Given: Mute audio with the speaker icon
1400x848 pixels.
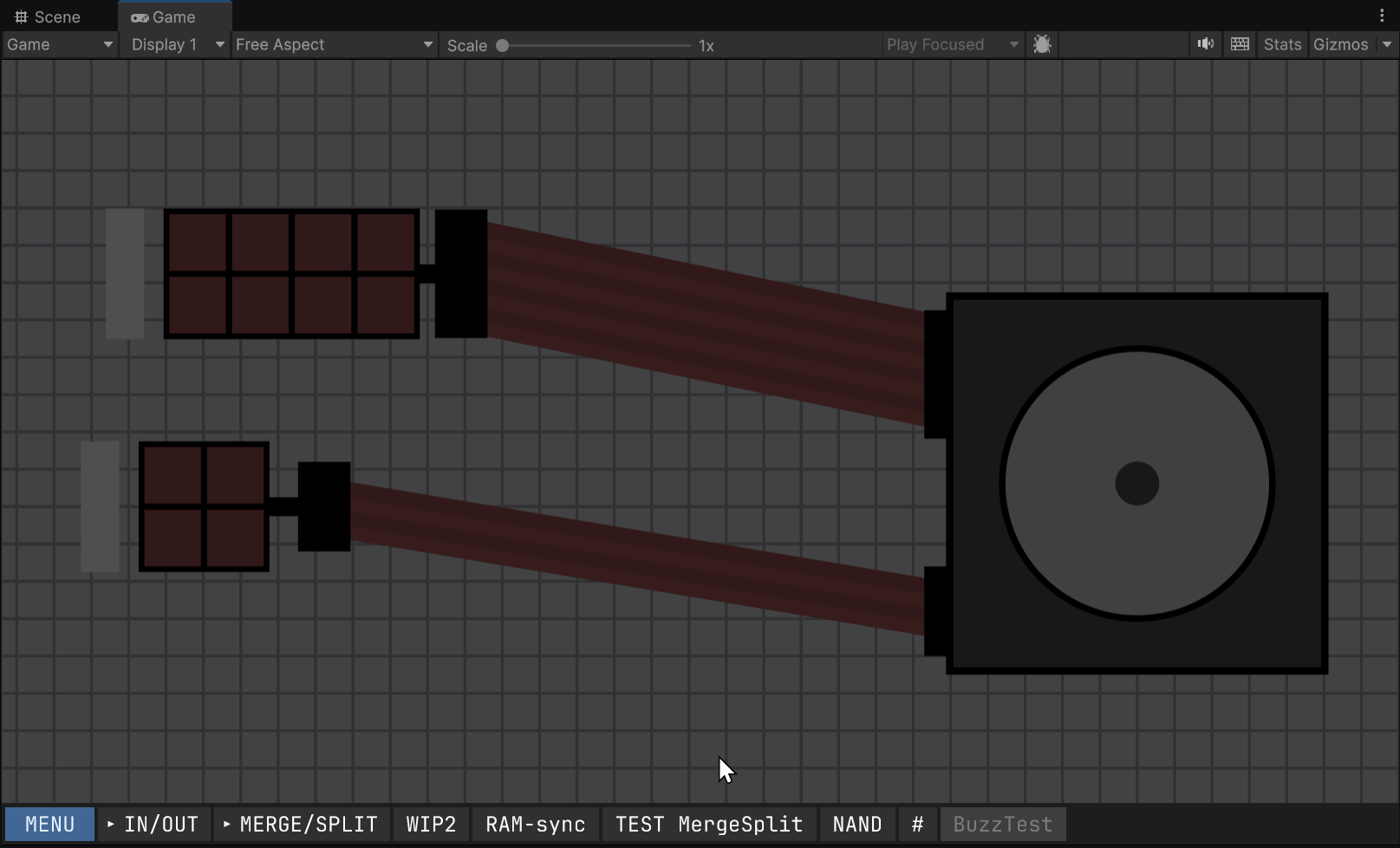Looking at the screenshot, I should click(1206, 44).
